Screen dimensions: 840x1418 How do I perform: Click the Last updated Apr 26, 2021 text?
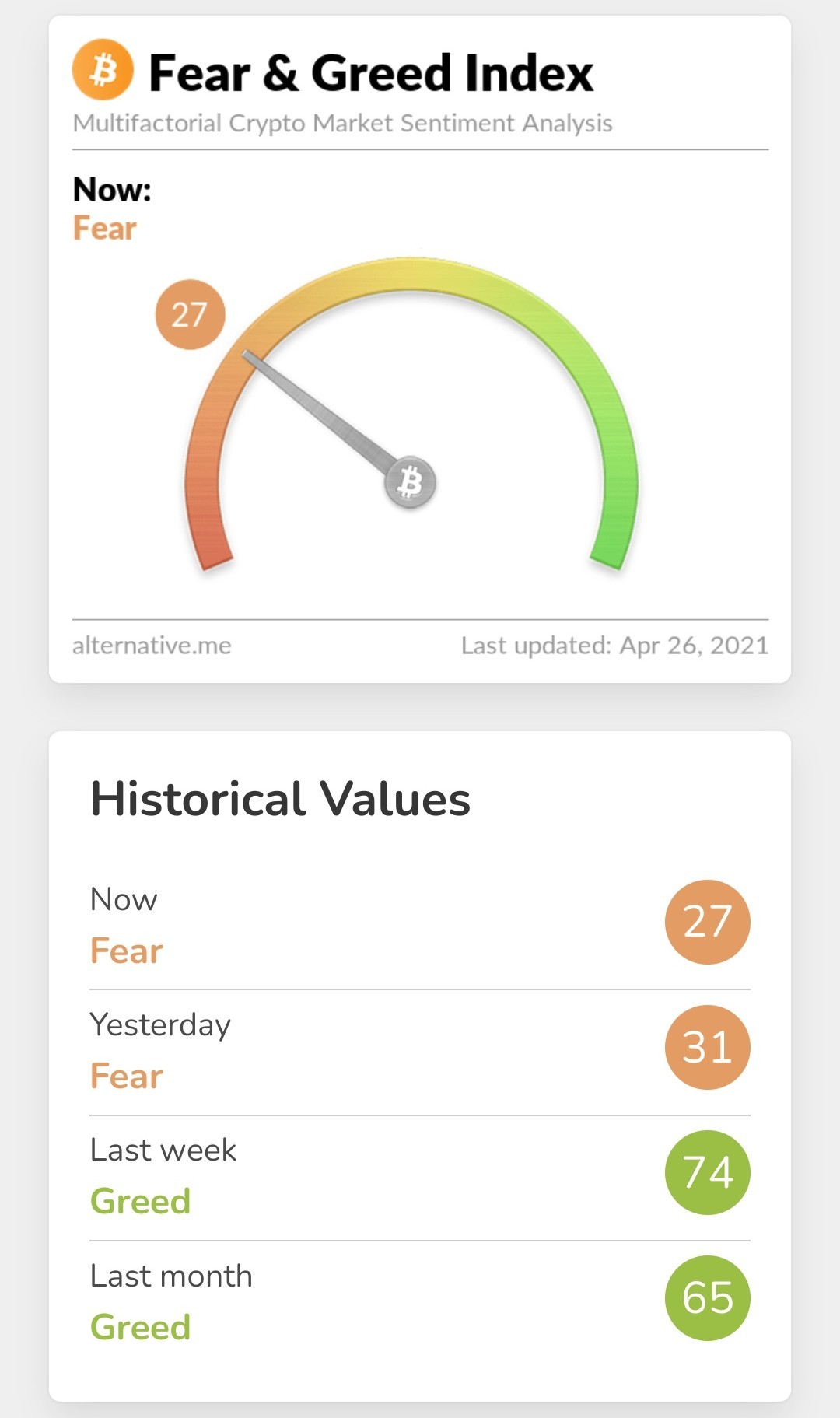(x=614, y=645)
